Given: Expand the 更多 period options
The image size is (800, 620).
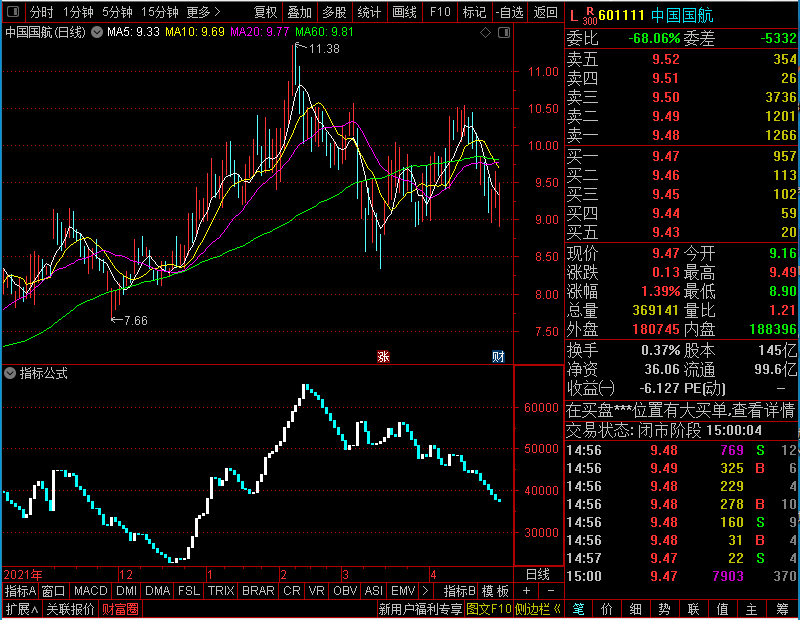Looking at the screenshot, I should [x=203, y=12].
